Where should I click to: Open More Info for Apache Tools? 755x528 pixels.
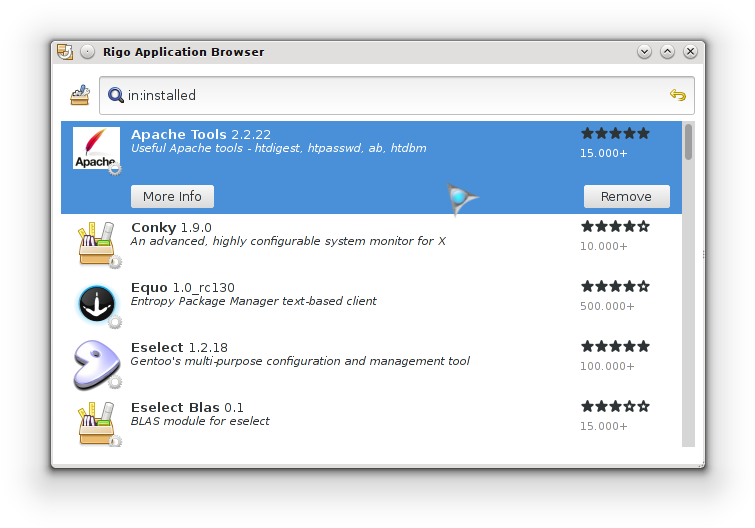[172, 196]
